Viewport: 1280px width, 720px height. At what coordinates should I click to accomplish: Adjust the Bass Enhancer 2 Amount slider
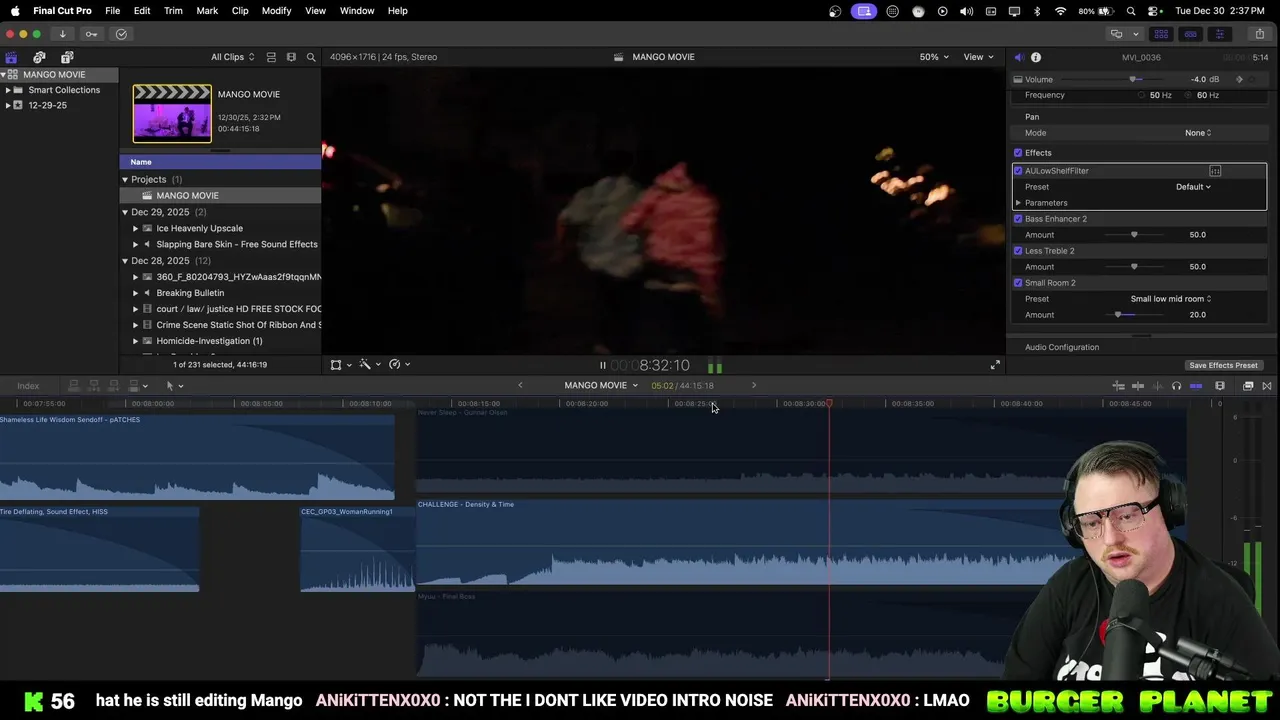[x=1134, y=235]
